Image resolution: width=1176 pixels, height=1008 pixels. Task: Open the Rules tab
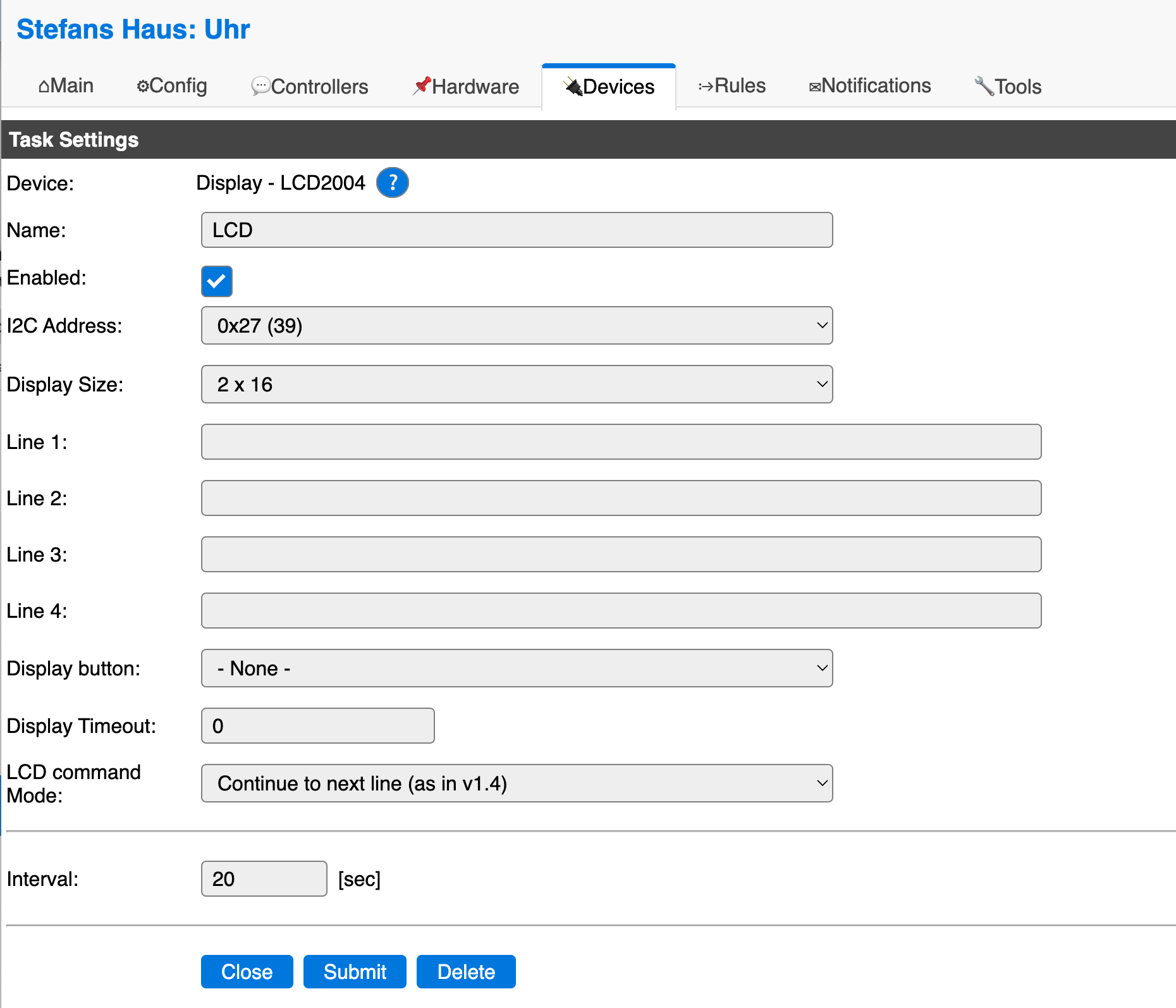tap(732, 86)
